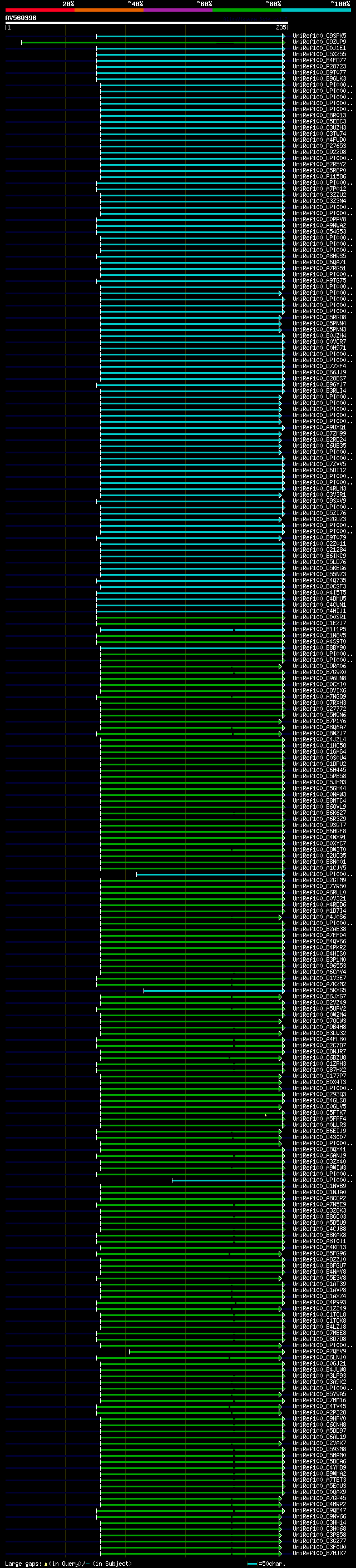Select the UniRef100_Q21284 label
This screenshot has height=1568, width=356.
coord(319,550)
